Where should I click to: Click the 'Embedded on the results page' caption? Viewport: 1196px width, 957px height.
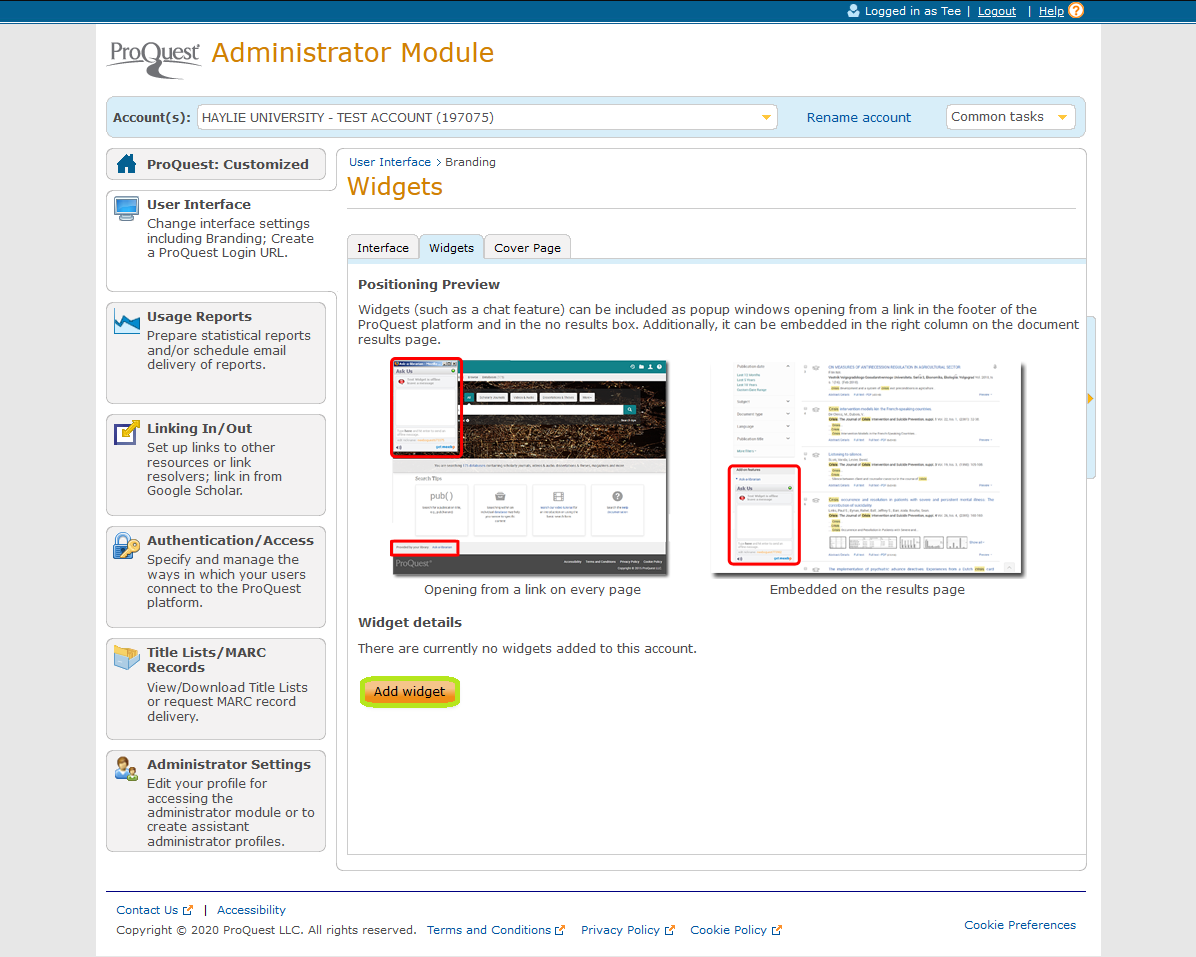pyautogui.click(x=867, y=589)
